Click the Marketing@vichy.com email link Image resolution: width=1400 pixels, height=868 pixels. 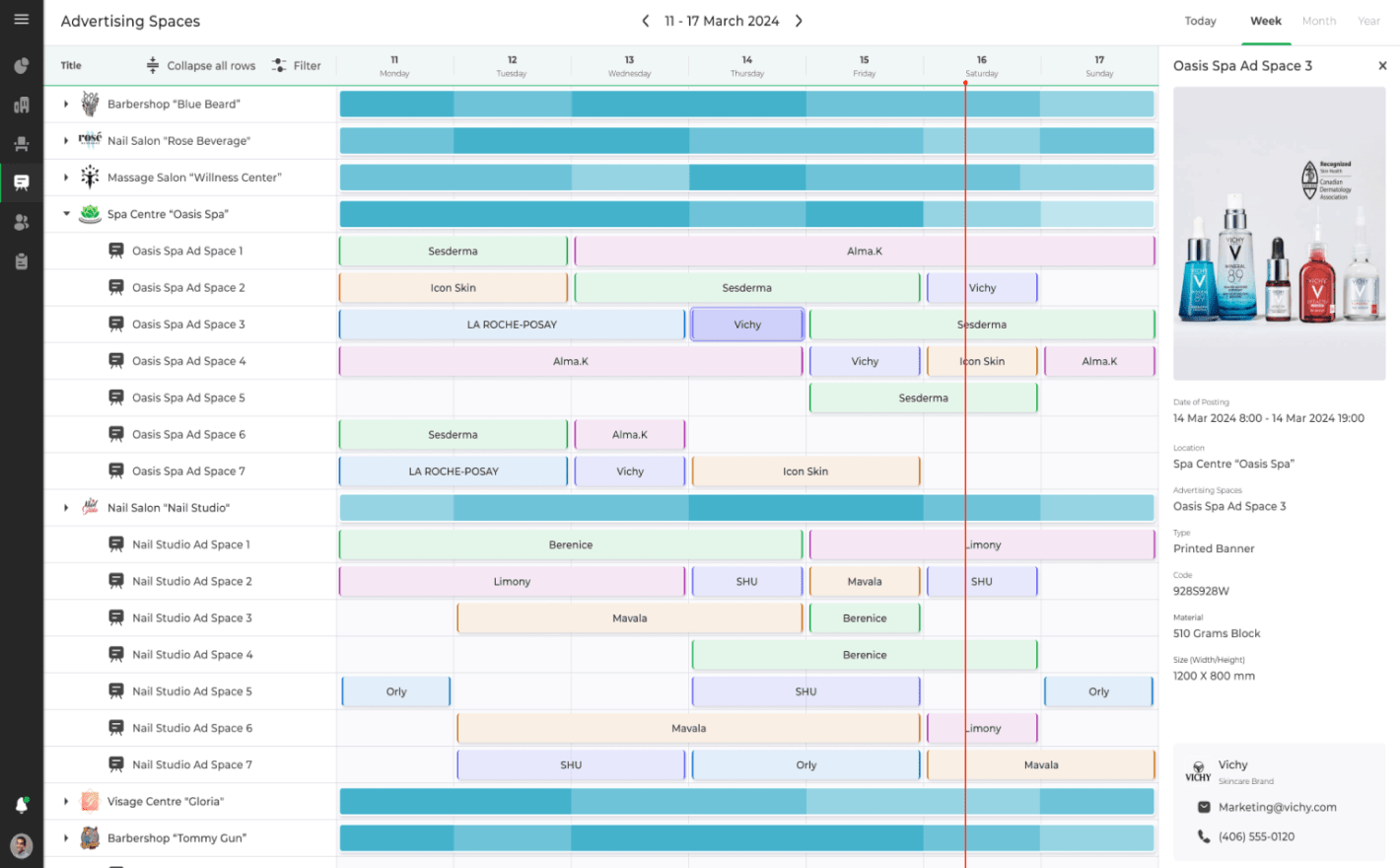pyautogui.click(x=1277, y=807)
